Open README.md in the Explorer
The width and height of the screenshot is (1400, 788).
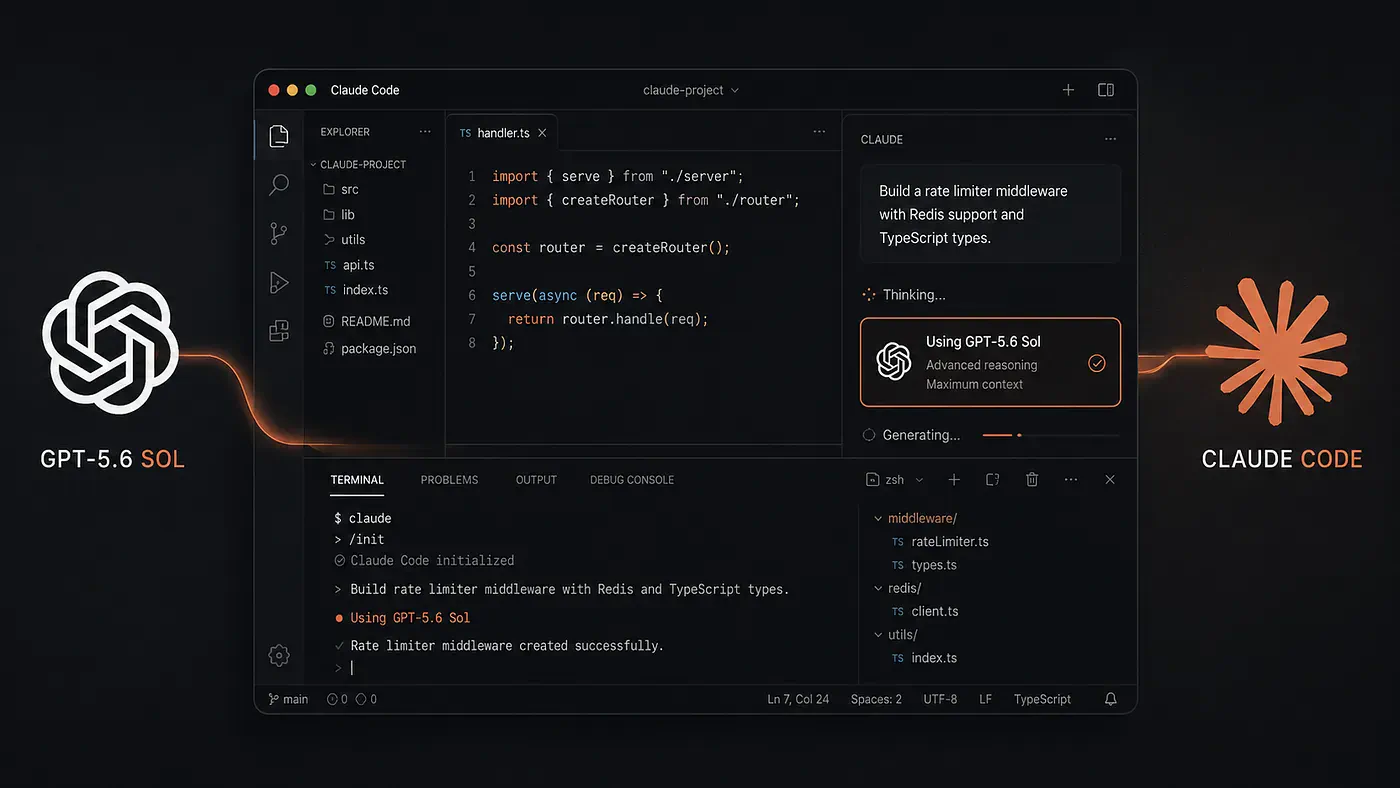click(x=366, y=321)
